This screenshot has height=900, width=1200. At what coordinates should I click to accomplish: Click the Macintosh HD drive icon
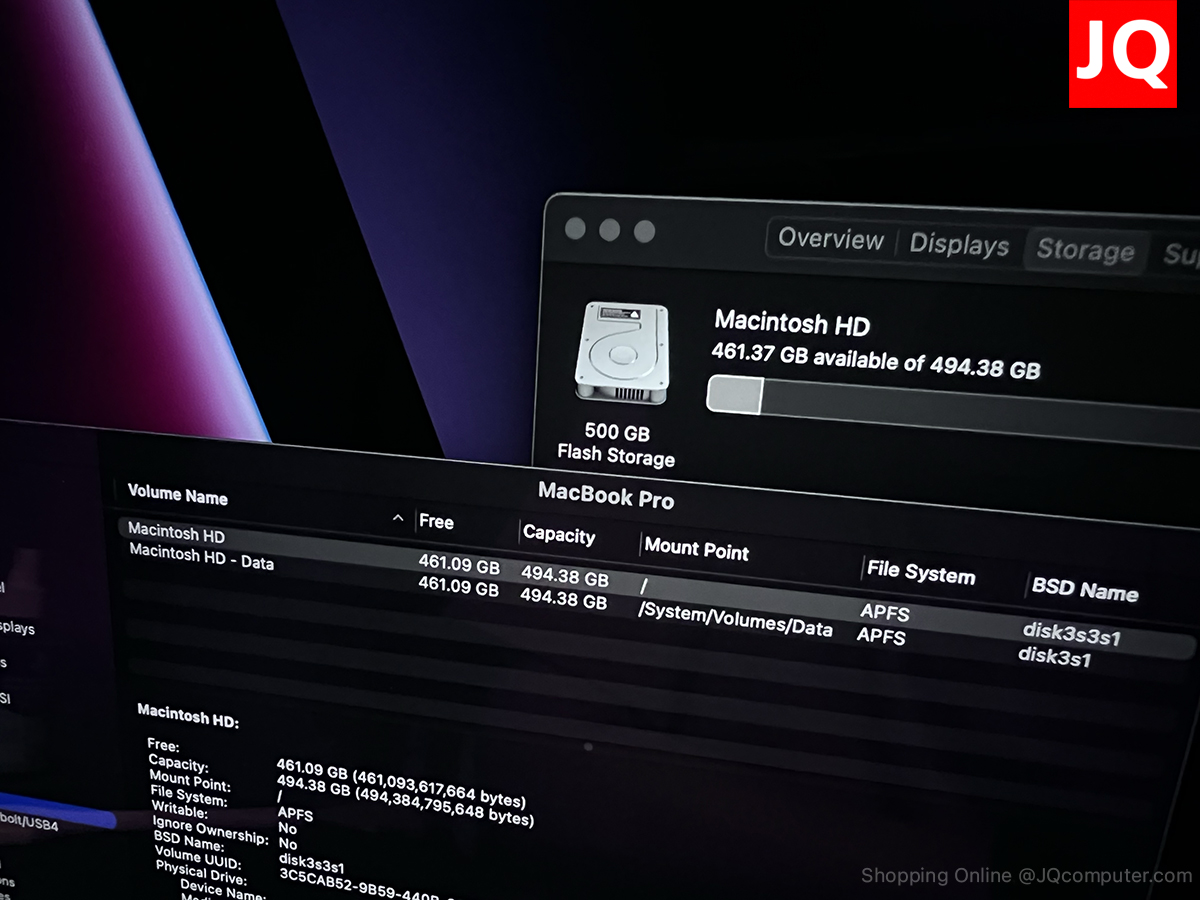pyautogui.click(x=621, y=354)
